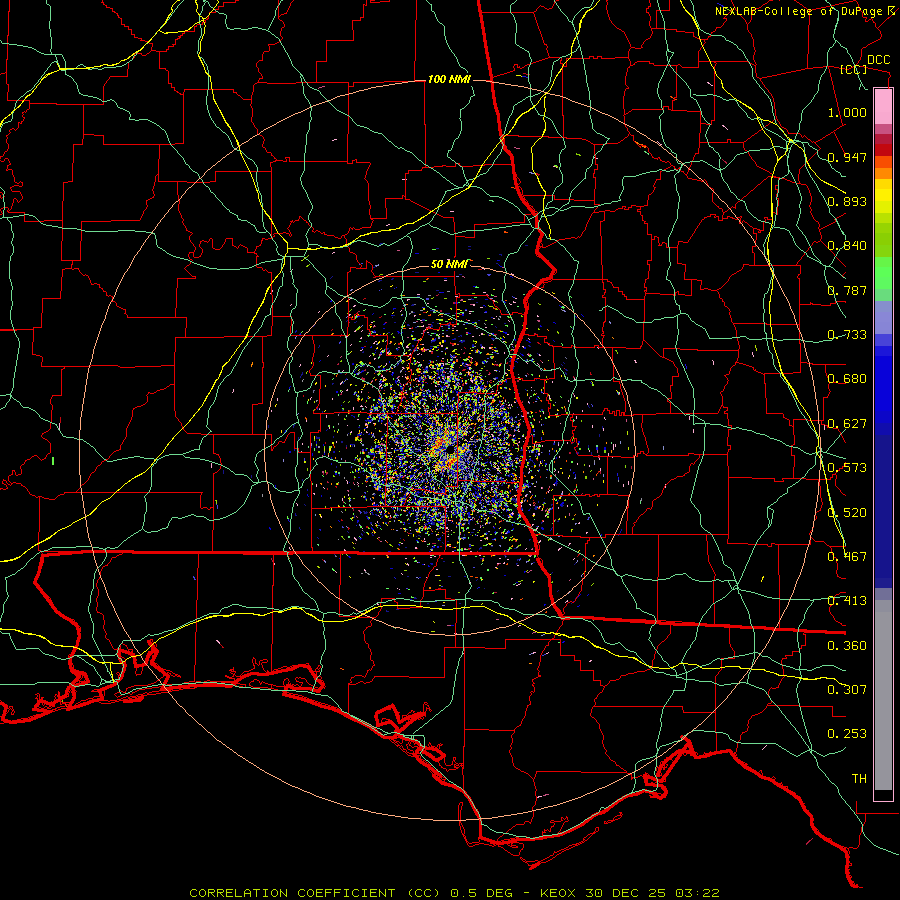Image resolution: width=900 pixels, height=900 pixels.
Task: Click the 0.5 DEG elevation text in caption
Action: click(x=482, y=893)
